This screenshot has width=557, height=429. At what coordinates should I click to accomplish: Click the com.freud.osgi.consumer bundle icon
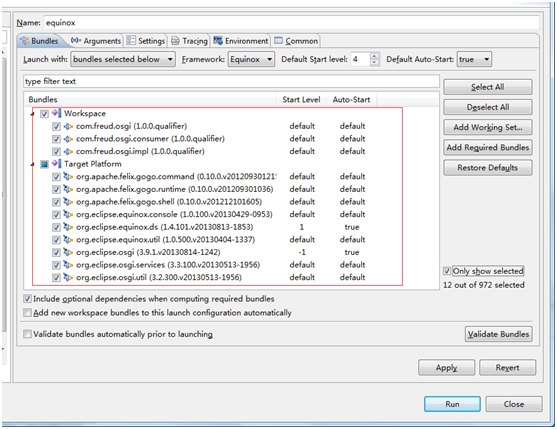pyautogui.click(x=68, y=139)
